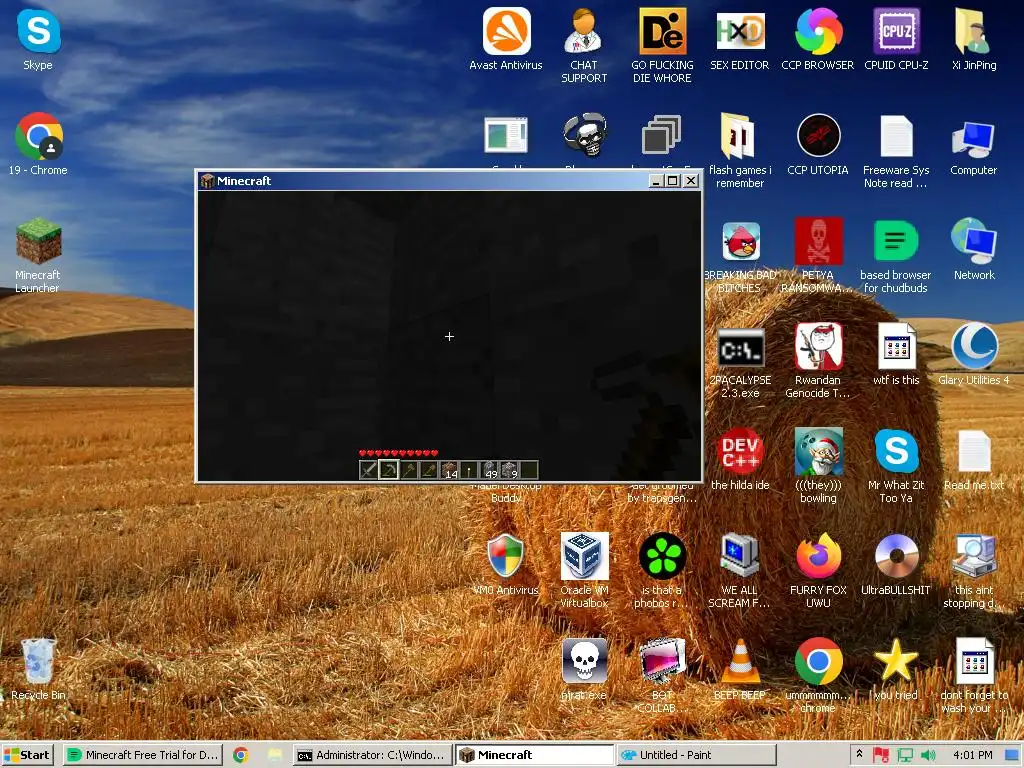Select the CCP UTOPIA icon
Viewport: 1024px width, 768px height.
point(818,144)
